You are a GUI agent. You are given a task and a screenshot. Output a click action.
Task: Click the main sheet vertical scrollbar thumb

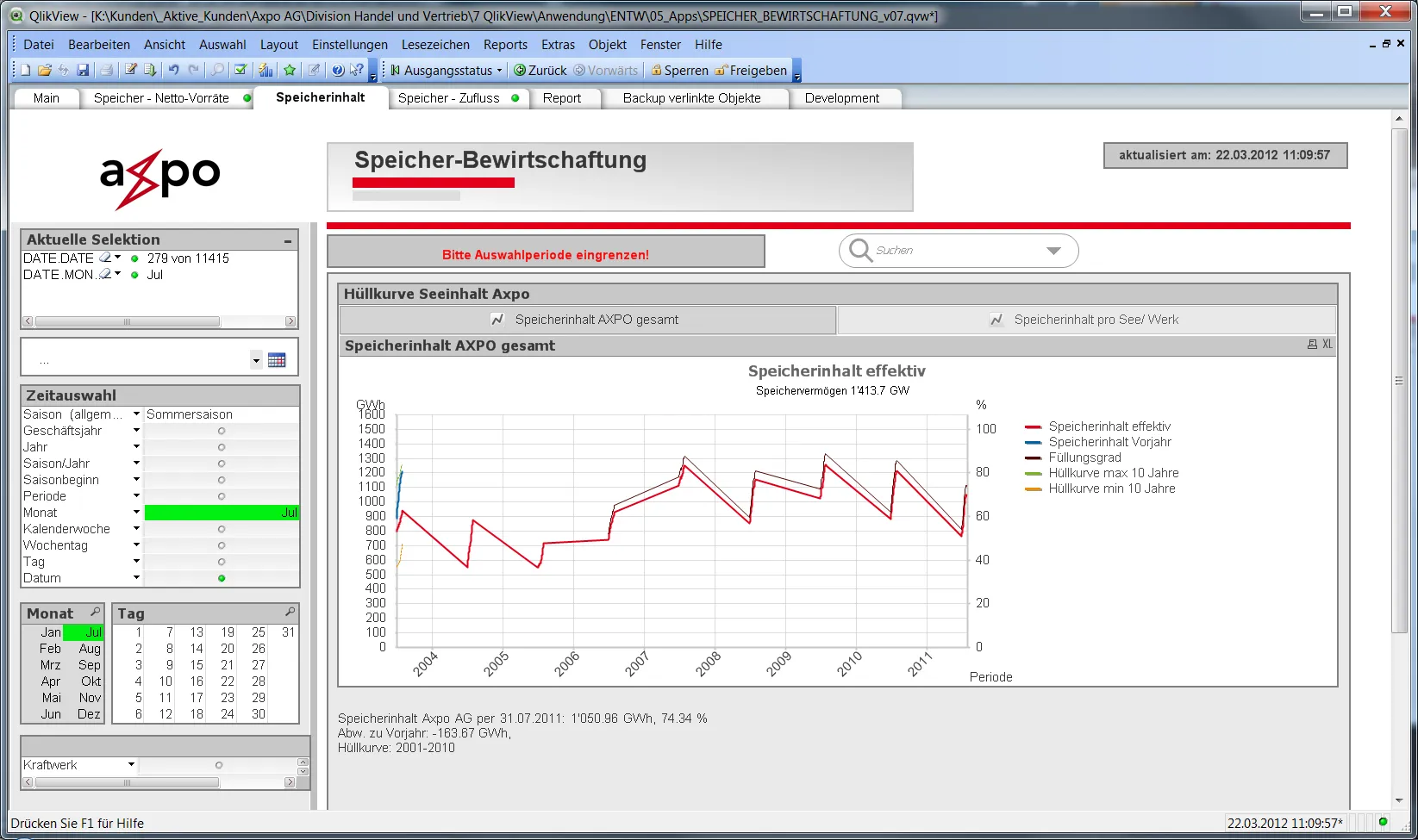(x=1399, y=381)
